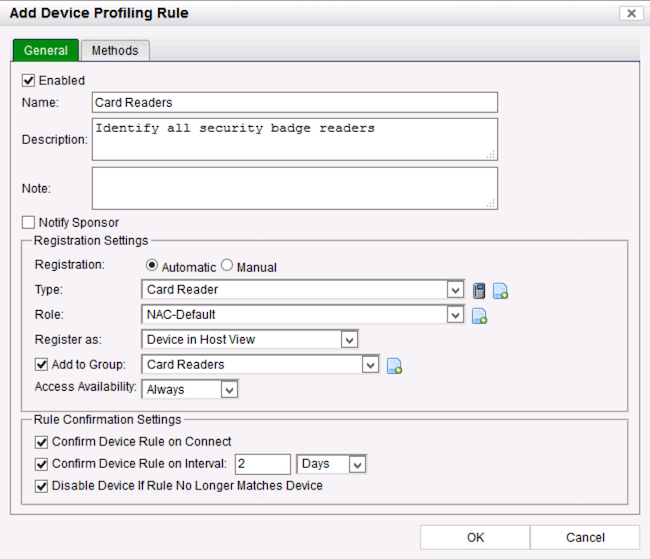
Task: Toggle Confirm Device Rule on Connect
Action: pyautogui.click(x=41, y=442)
